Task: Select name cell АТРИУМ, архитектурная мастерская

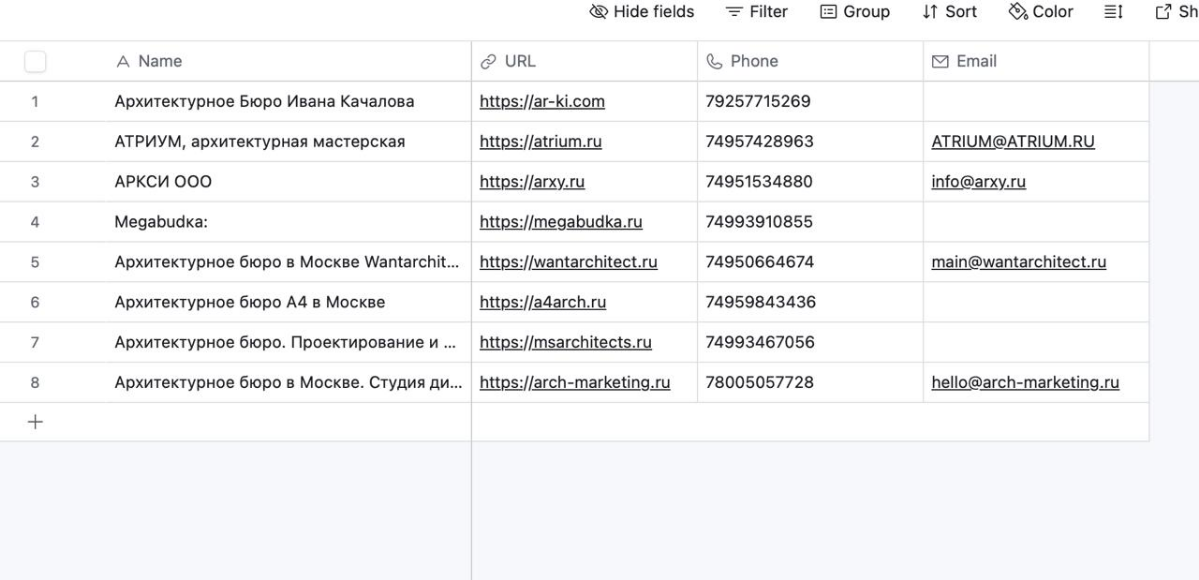Action: pos(290,142)
